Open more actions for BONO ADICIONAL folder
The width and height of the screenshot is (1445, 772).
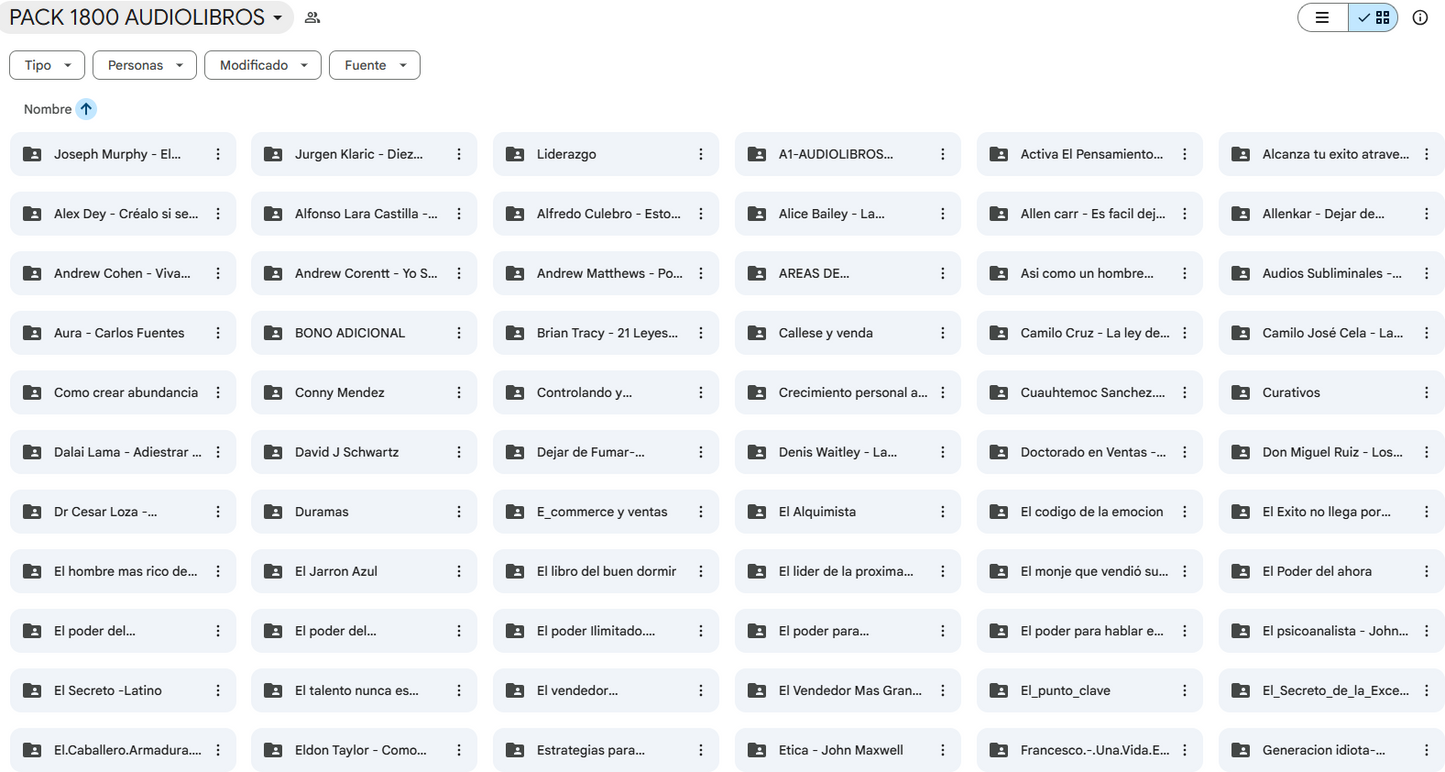(459, 333)
